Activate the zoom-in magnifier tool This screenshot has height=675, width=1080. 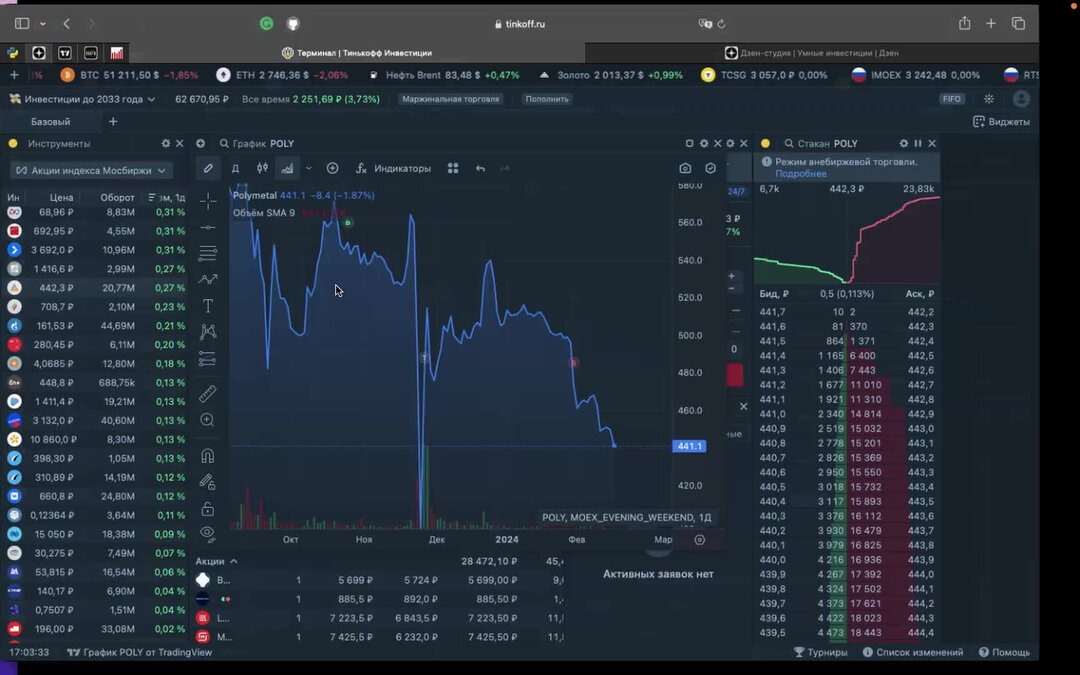point(207,420)
